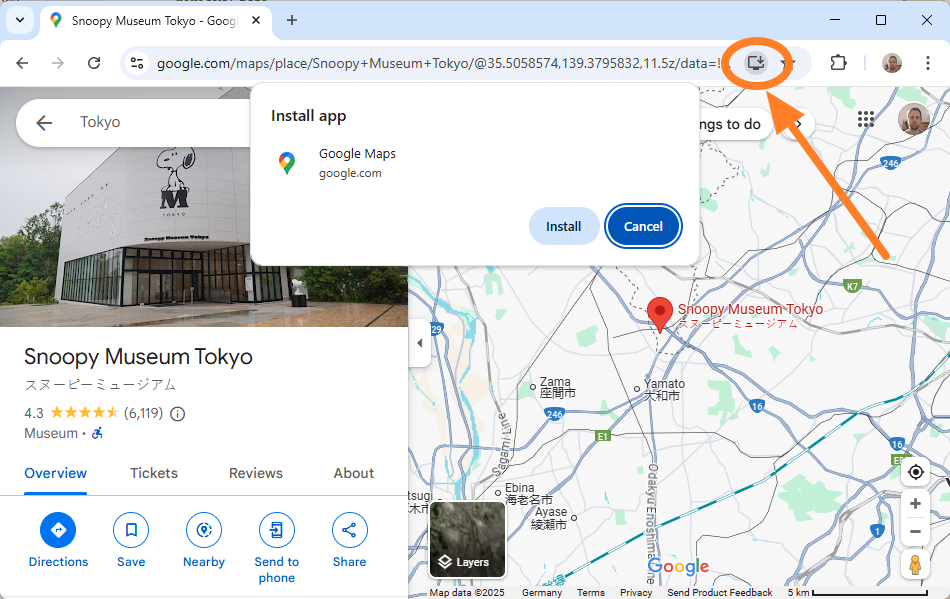Click the Germany region link

coord(542,592)
